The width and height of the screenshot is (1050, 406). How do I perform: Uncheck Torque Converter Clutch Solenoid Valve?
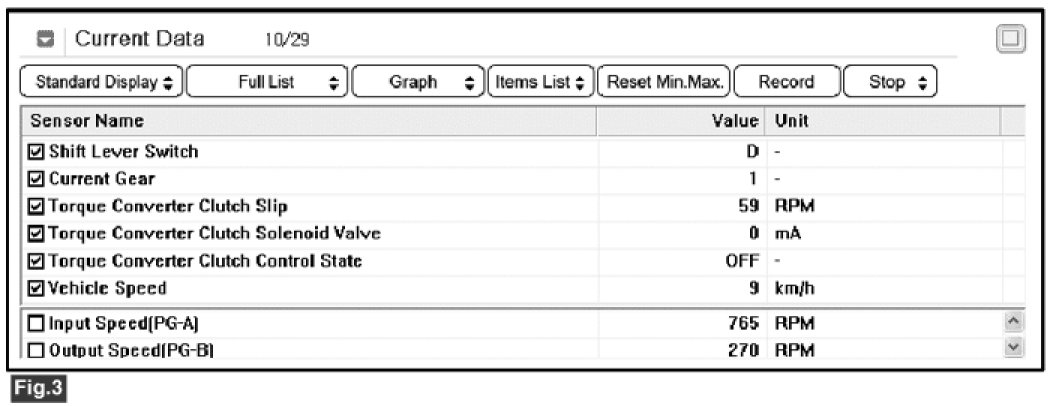pyautogui.click(x=37, y=234)
